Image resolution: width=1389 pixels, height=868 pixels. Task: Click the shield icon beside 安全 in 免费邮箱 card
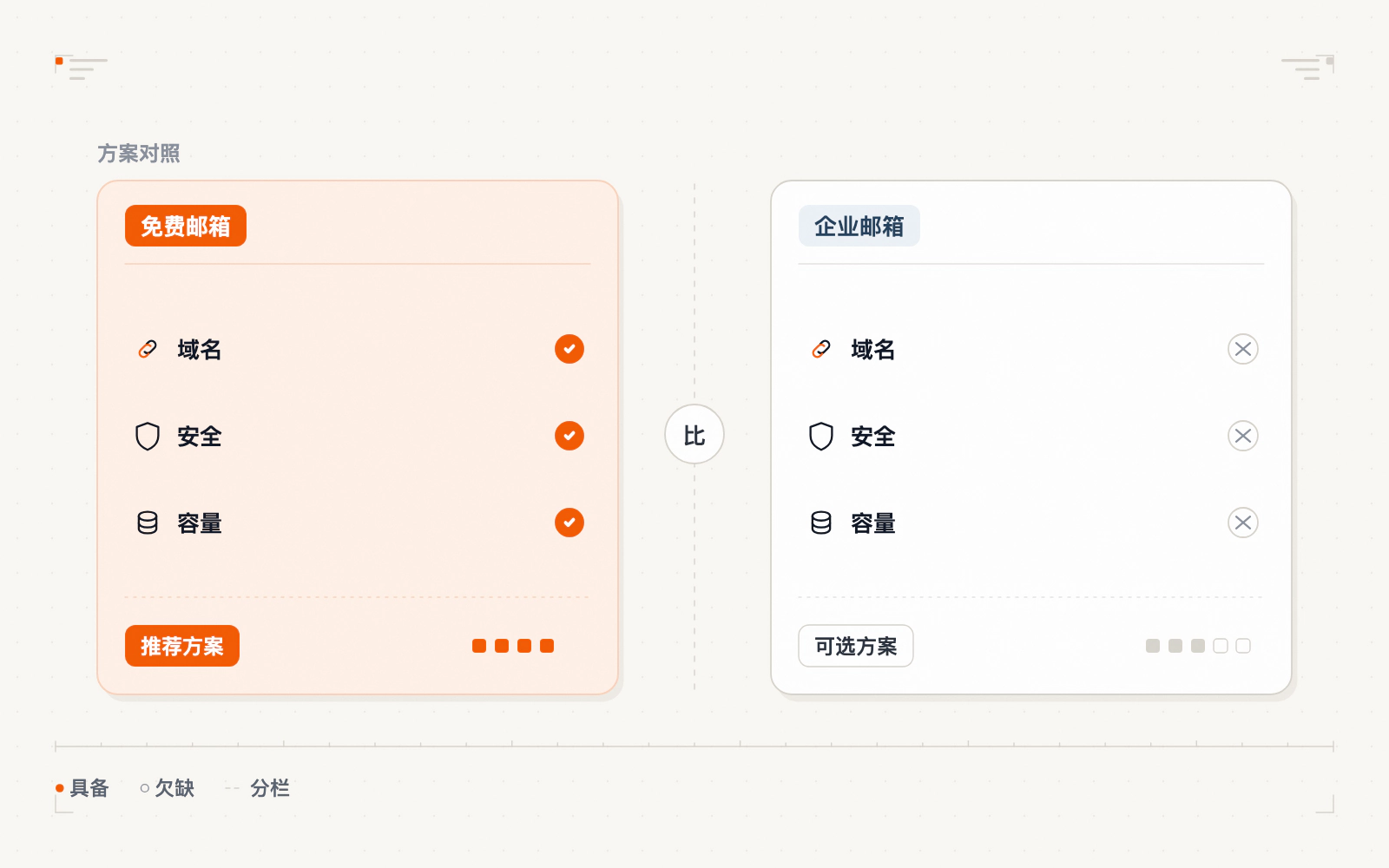point(148,436)
